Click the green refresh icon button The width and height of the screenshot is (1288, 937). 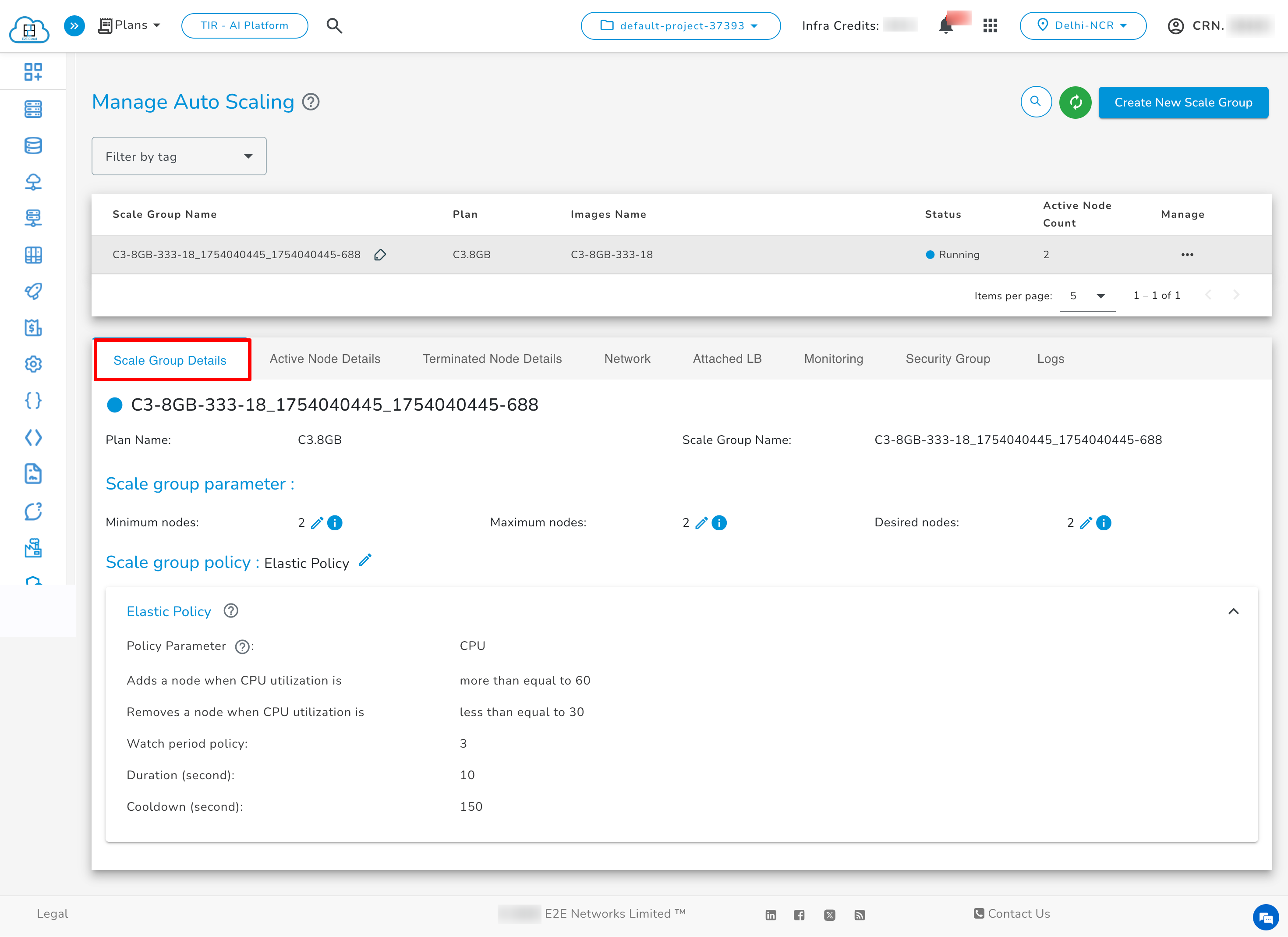pos(1075,102)
